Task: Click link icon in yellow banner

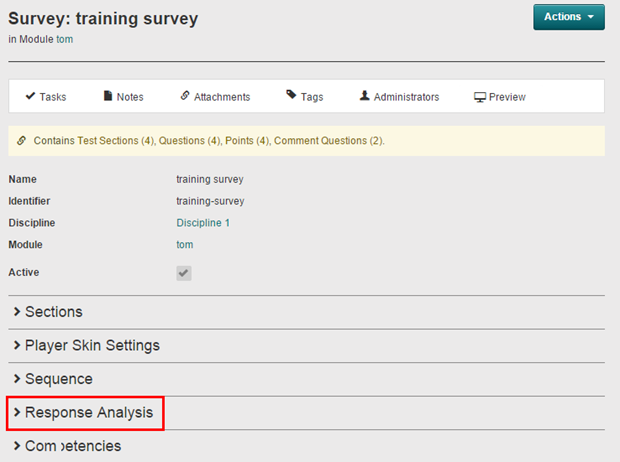Action: pos(22,141)
